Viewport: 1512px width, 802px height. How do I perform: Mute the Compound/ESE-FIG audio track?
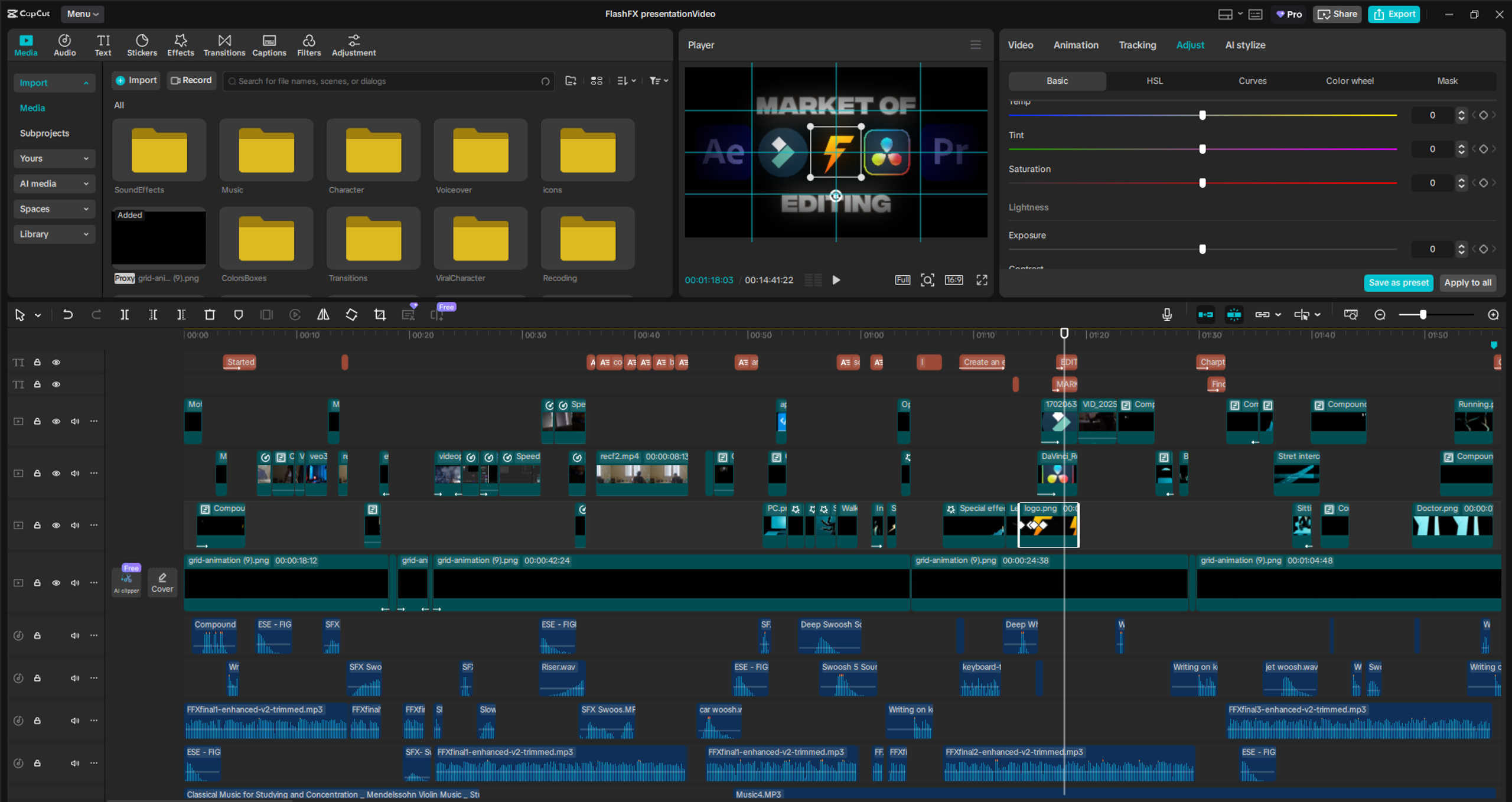tap(75, 635)
